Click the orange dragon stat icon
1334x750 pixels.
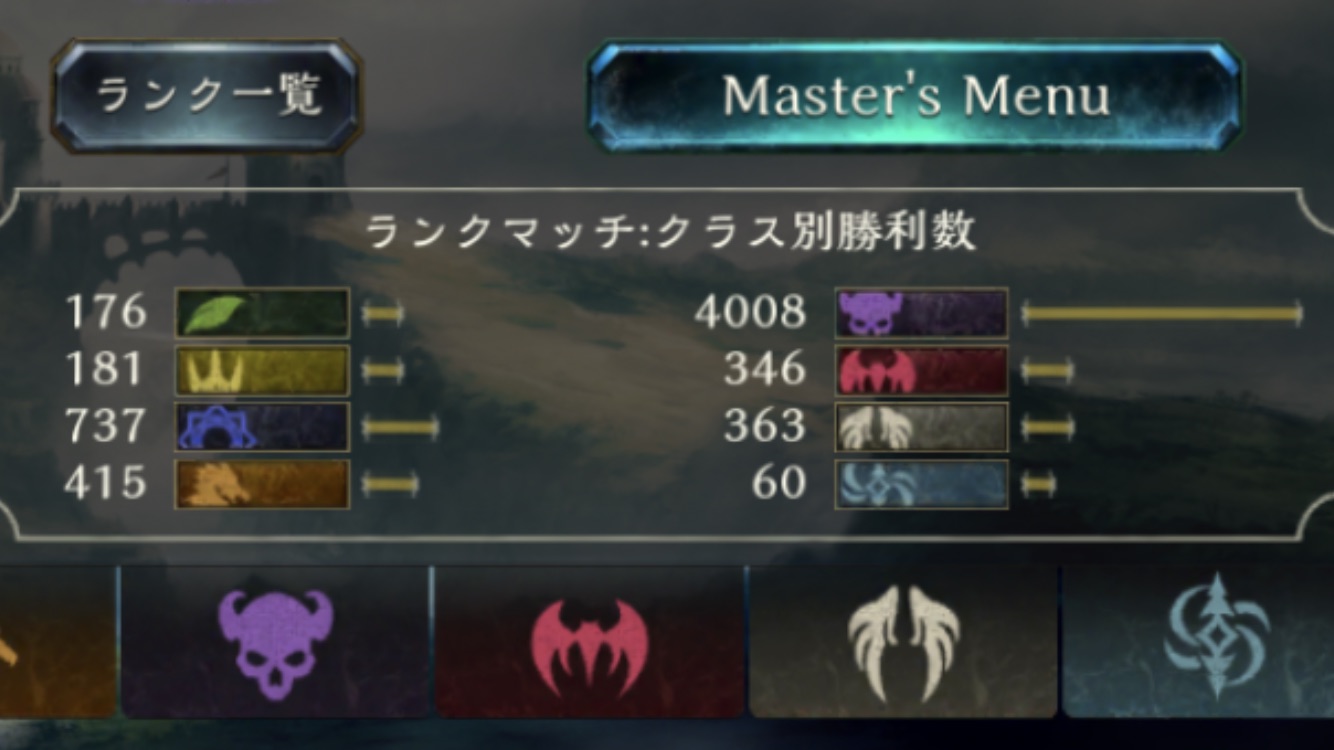click(262, 484)
